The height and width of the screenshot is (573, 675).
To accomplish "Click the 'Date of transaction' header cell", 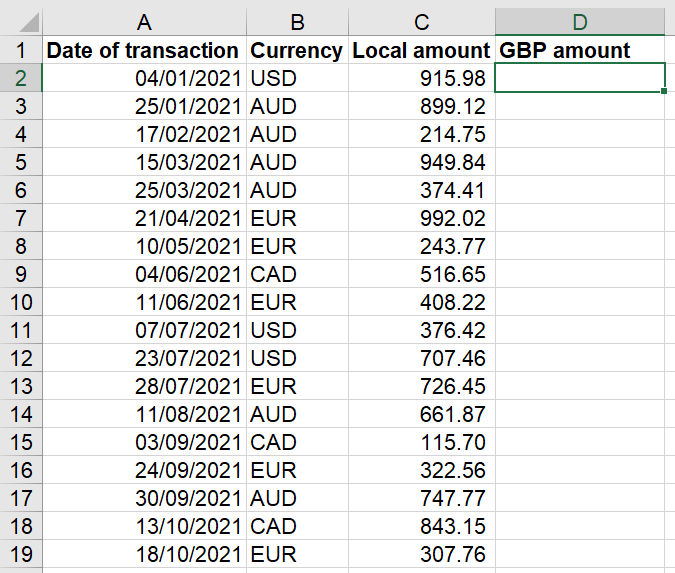I will (x=144, y=51).
